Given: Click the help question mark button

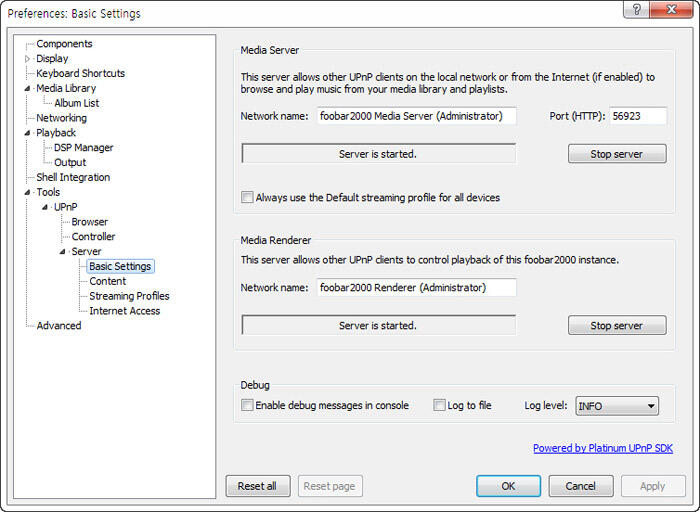Looking at the screenshot, I should (x=637, y=9).
